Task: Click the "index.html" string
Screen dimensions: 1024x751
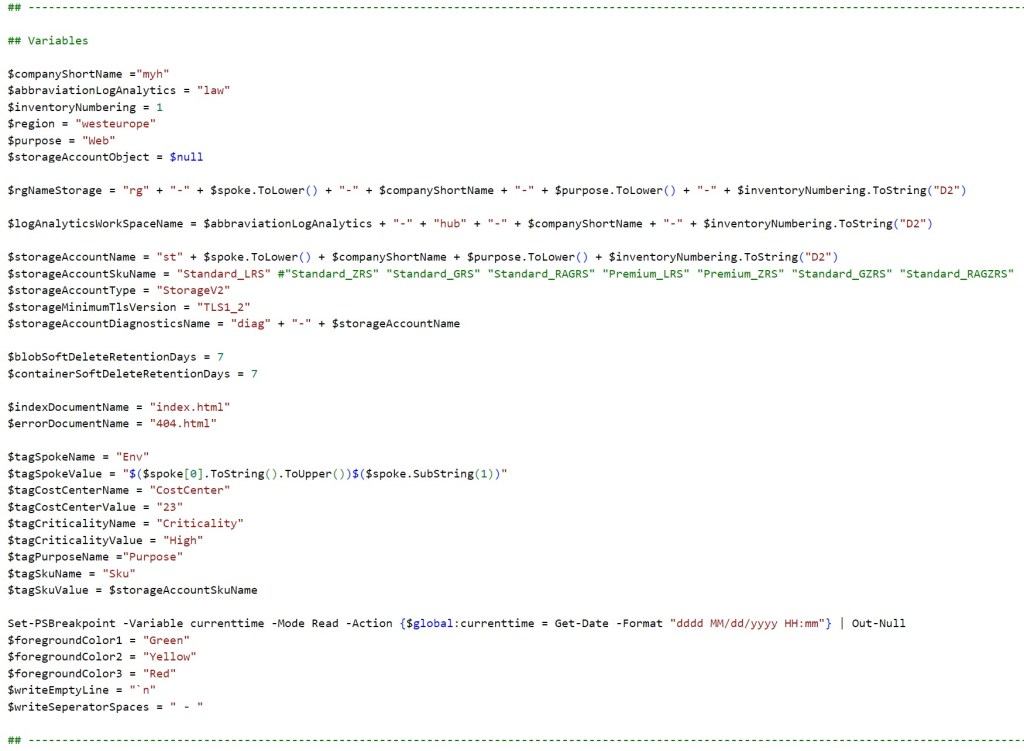Action: (x=190, y=407)
